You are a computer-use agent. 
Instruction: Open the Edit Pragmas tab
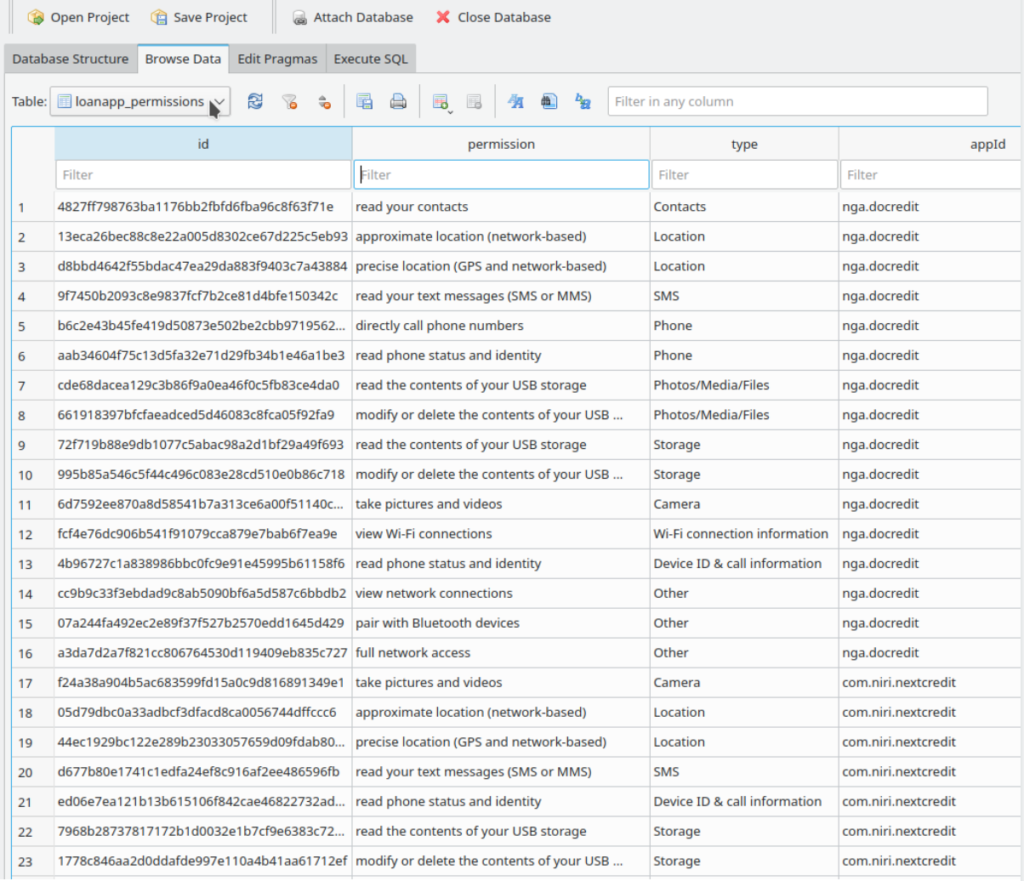click(x=278, y=59)
